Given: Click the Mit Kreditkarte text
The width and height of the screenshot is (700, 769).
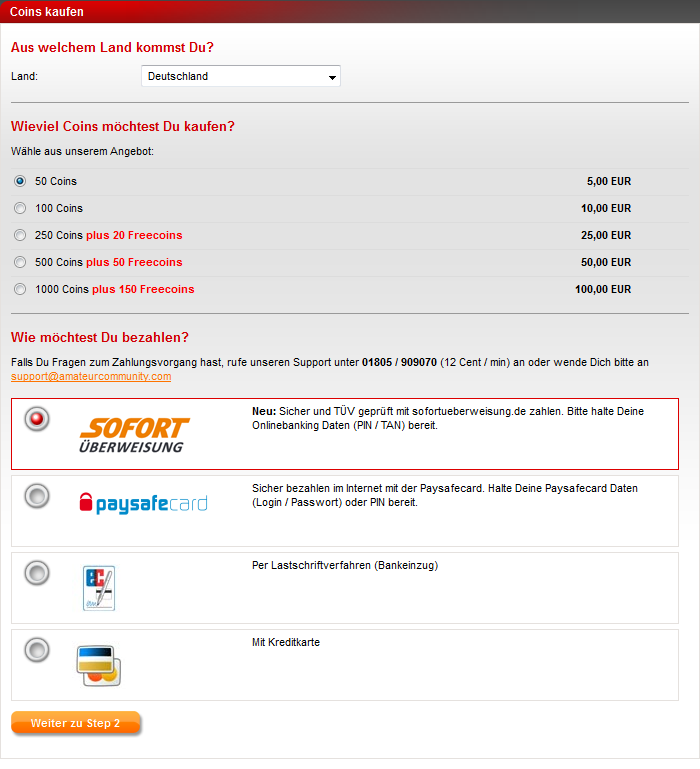Looking at the screenshot, I should coord(286,642).
